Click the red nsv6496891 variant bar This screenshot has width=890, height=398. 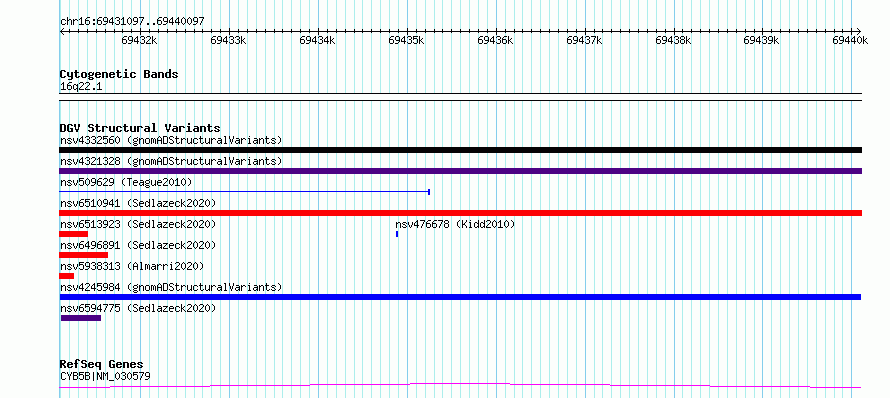(x=83, y=255)
